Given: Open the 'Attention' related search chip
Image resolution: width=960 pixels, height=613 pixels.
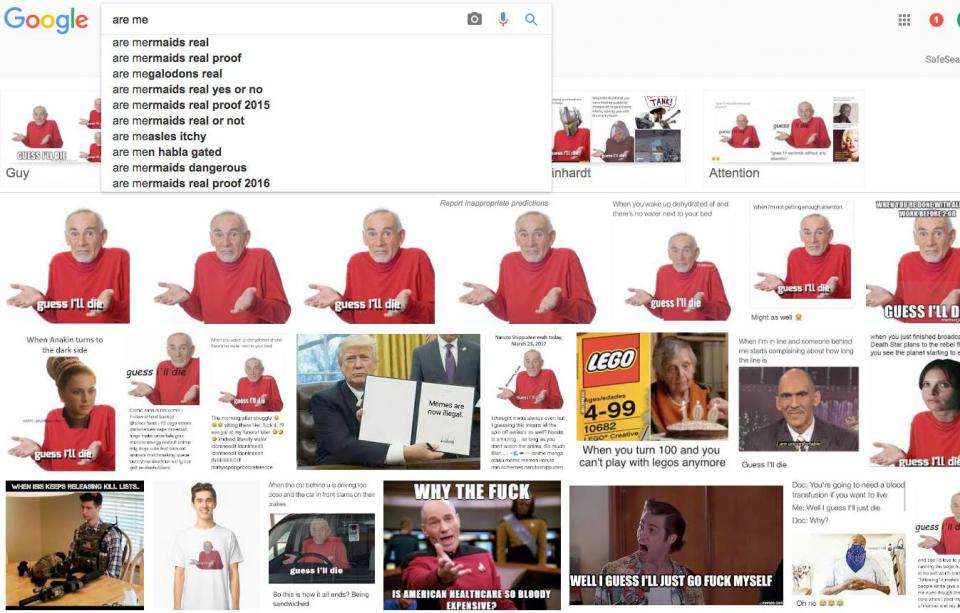Looking at the screenshot, I should coord(783,138).
